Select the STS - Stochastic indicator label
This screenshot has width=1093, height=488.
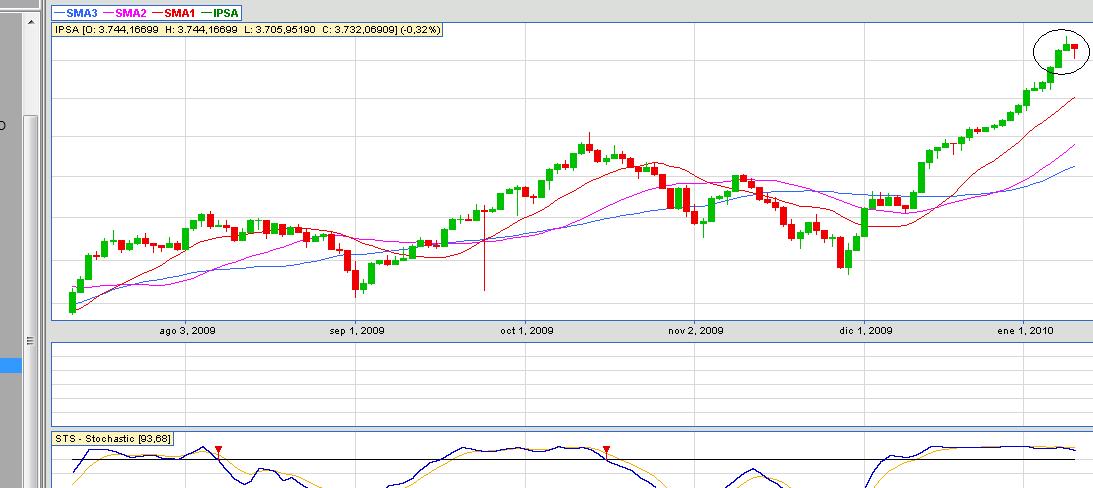(113, 439)
